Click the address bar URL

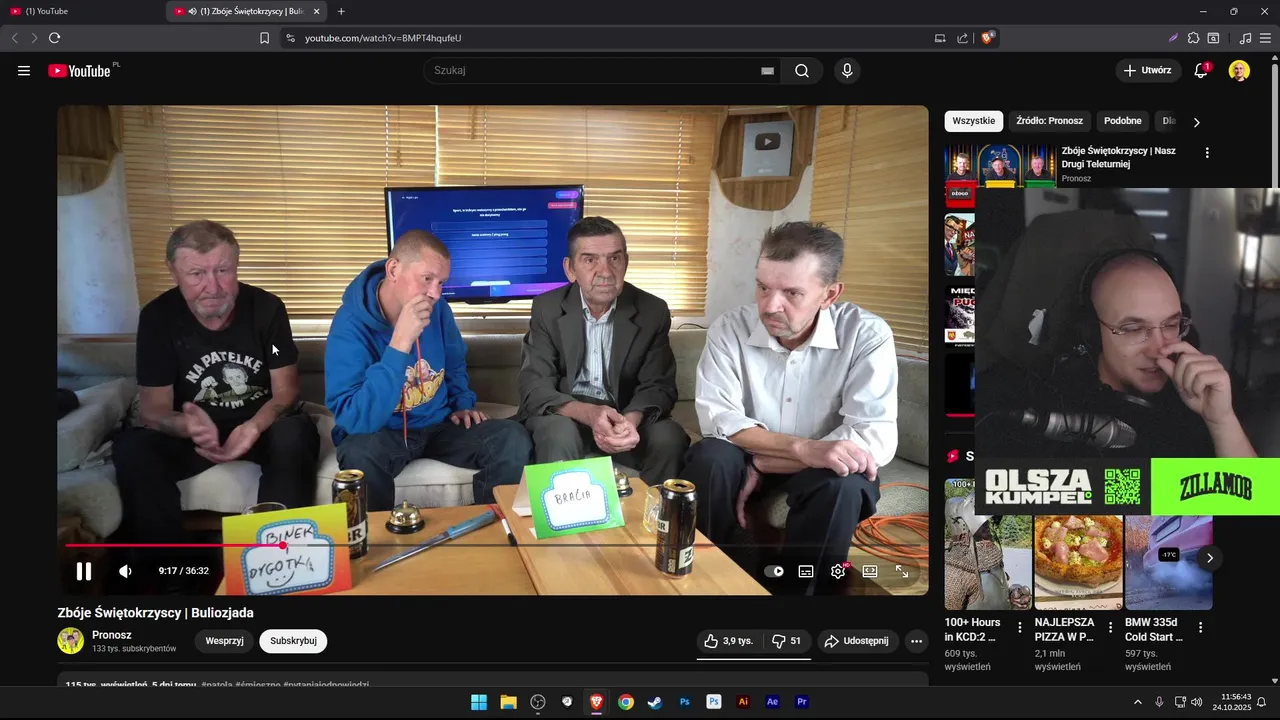click(383, 38)
